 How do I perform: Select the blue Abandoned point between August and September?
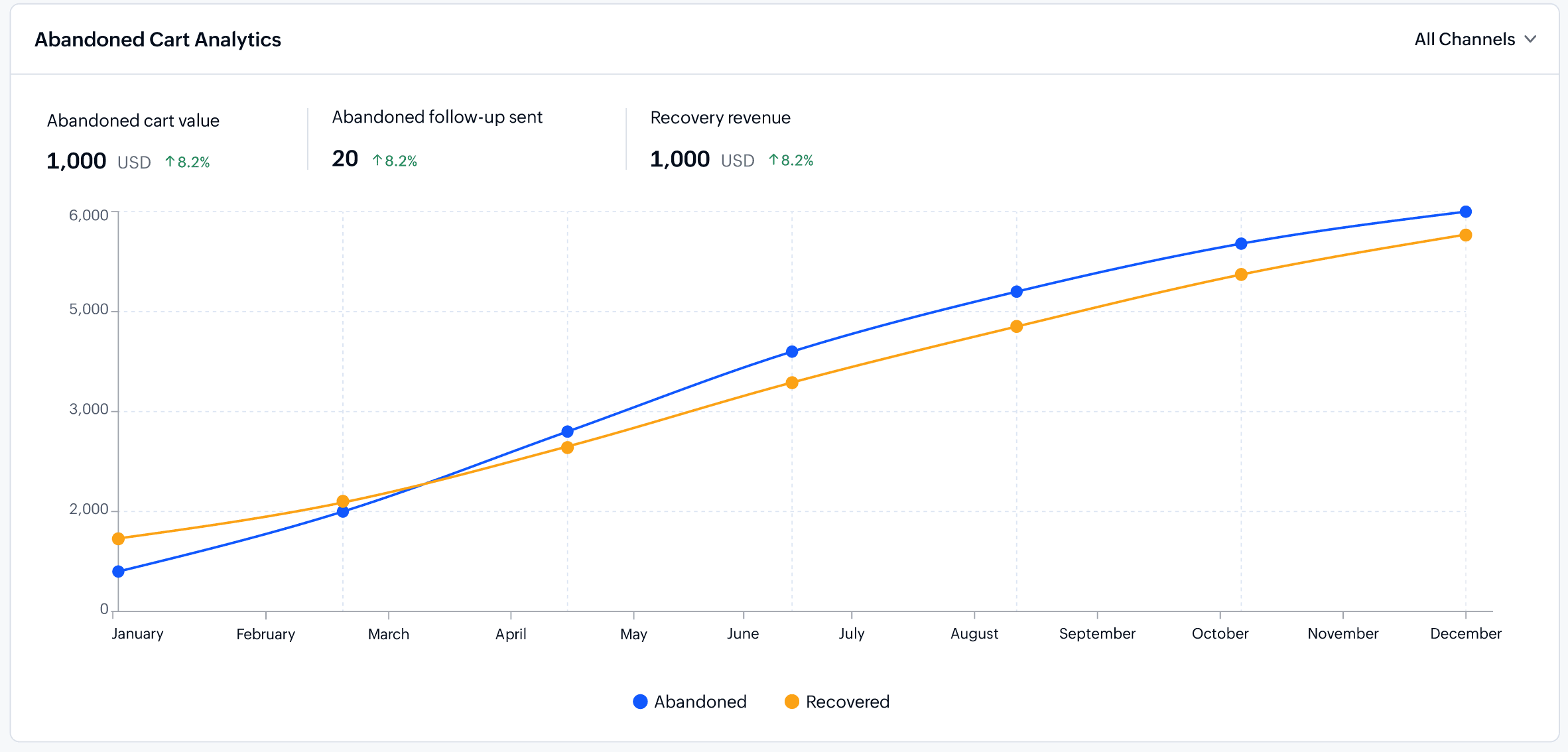(x=1017, y=292)
